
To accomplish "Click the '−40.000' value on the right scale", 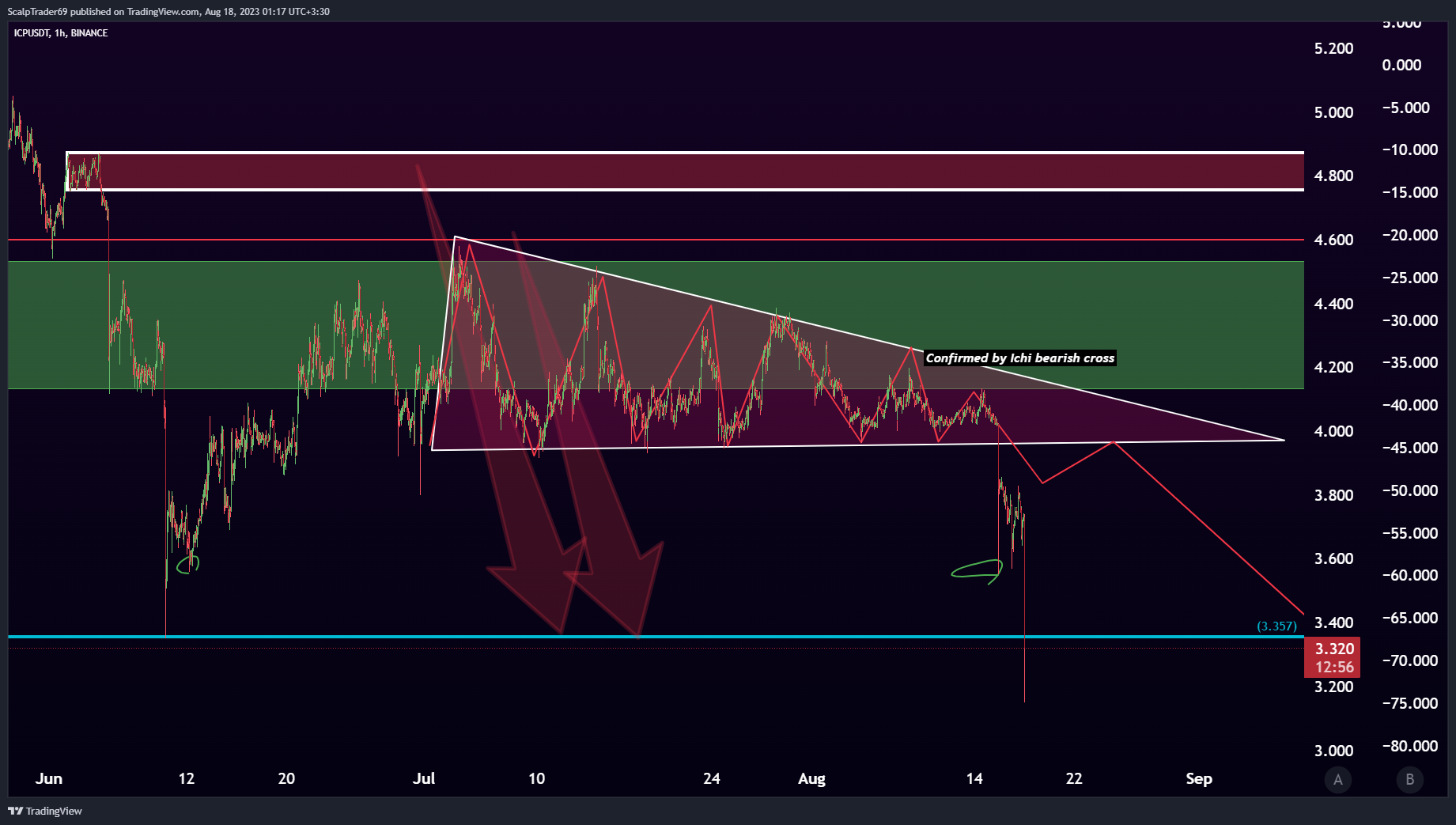I will tap(1409, 405).
